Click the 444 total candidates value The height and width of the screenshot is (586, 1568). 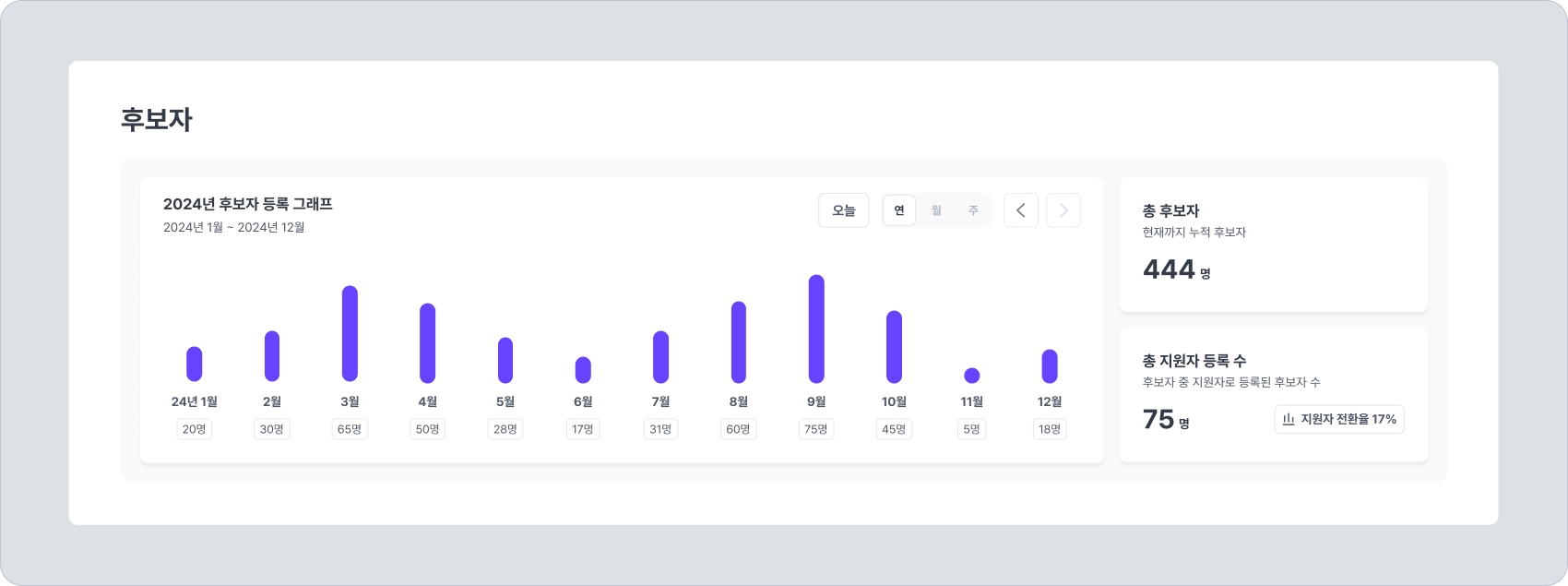[x=1169, y=269]
